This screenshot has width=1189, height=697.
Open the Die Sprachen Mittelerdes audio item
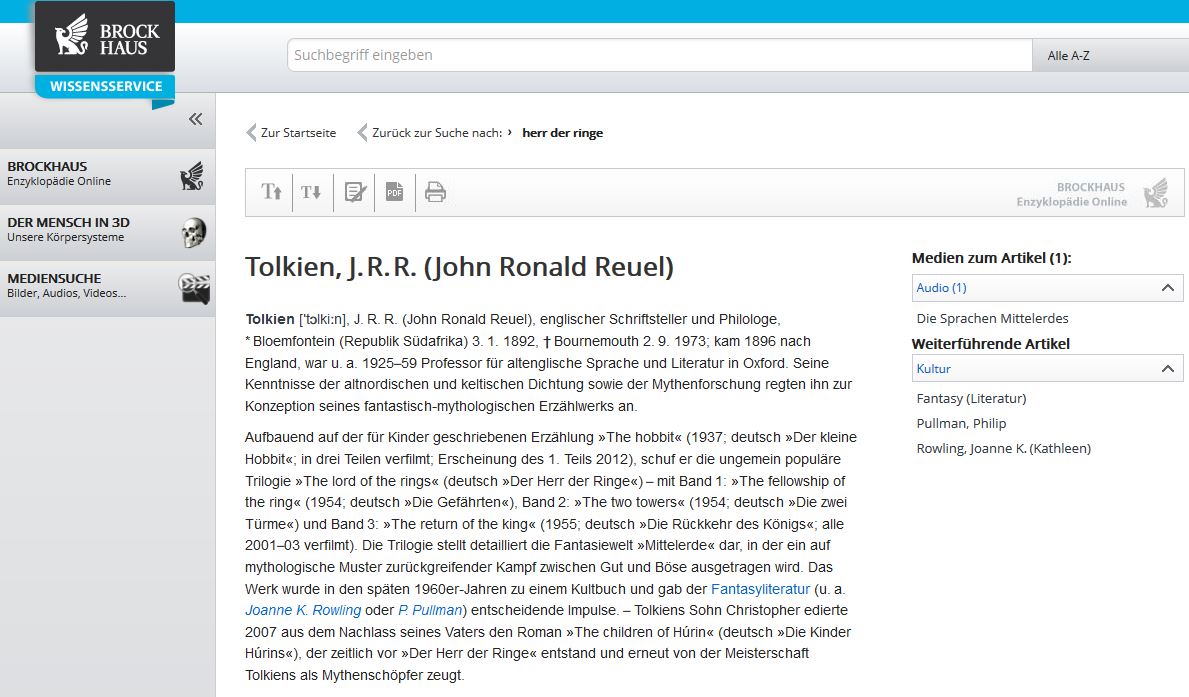[x=992, y=318]
